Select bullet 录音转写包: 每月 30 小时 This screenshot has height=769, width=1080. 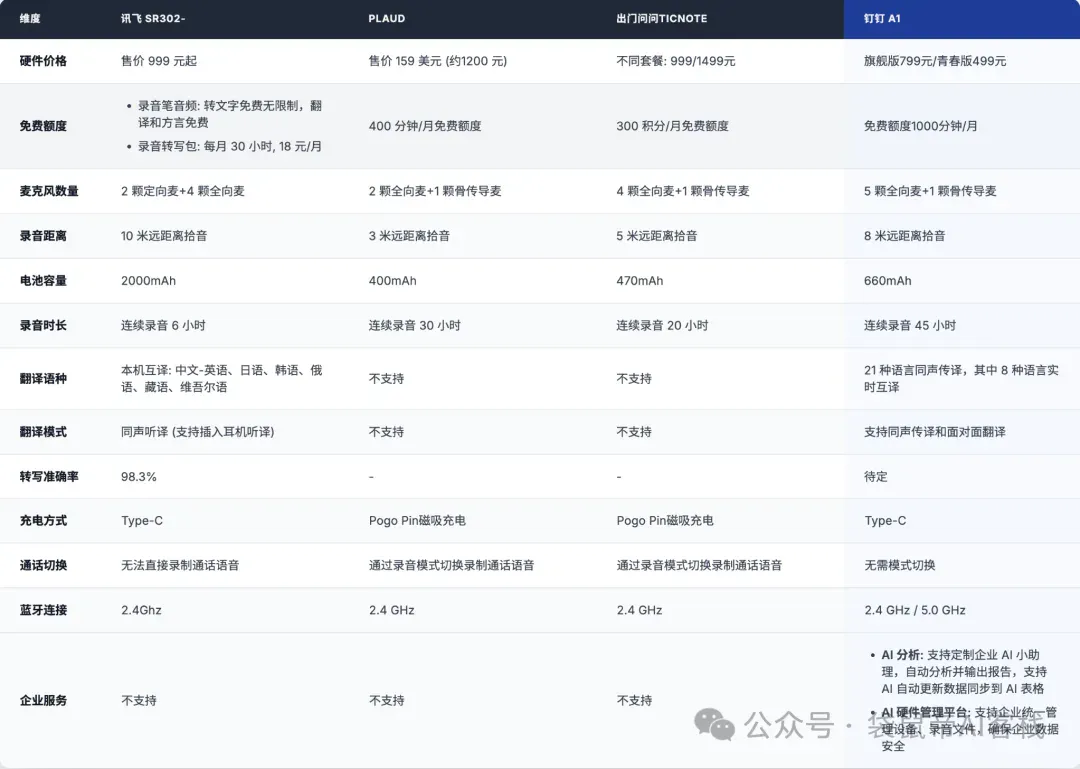(229, 146)
